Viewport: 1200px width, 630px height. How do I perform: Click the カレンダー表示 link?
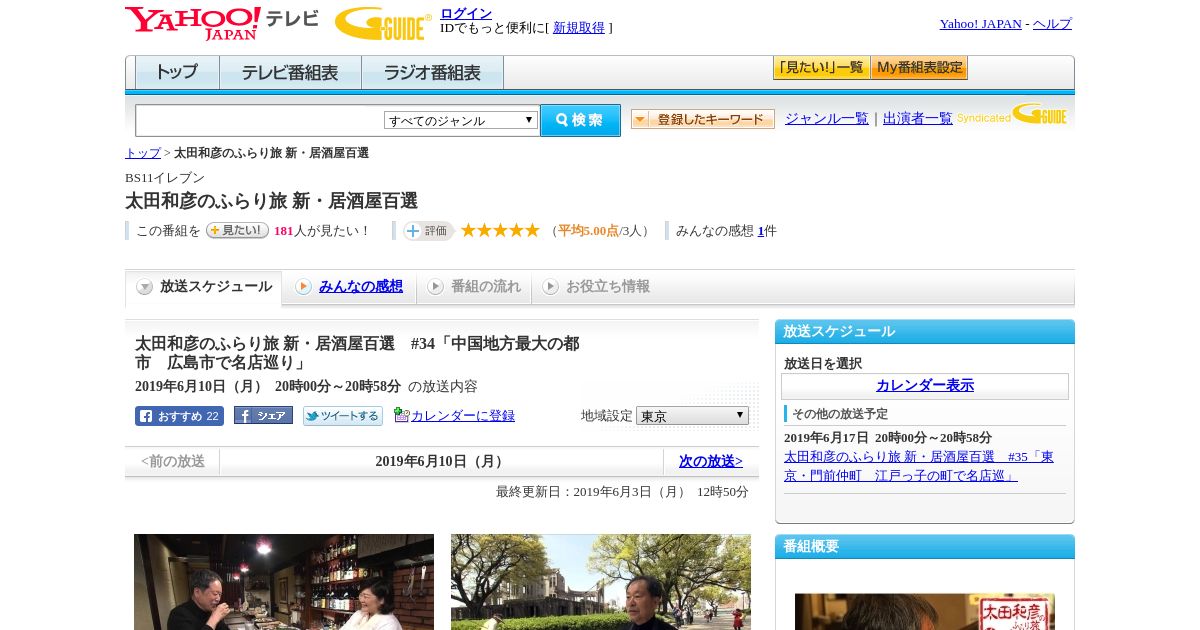(x=925, y=385)
